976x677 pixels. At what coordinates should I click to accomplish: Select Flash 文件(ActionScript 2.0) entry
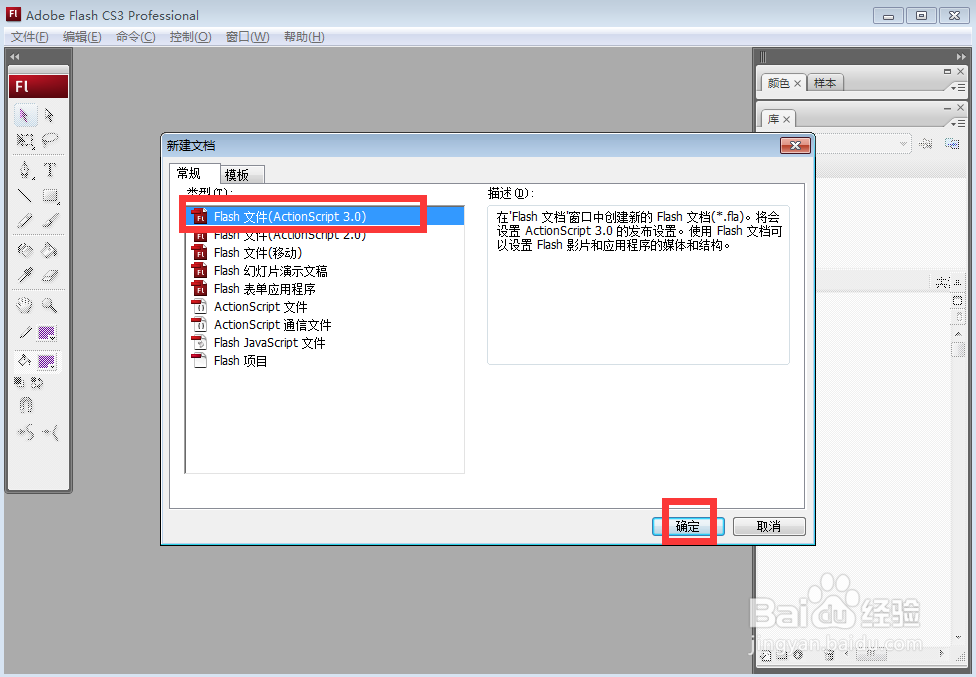pos(325,235)
